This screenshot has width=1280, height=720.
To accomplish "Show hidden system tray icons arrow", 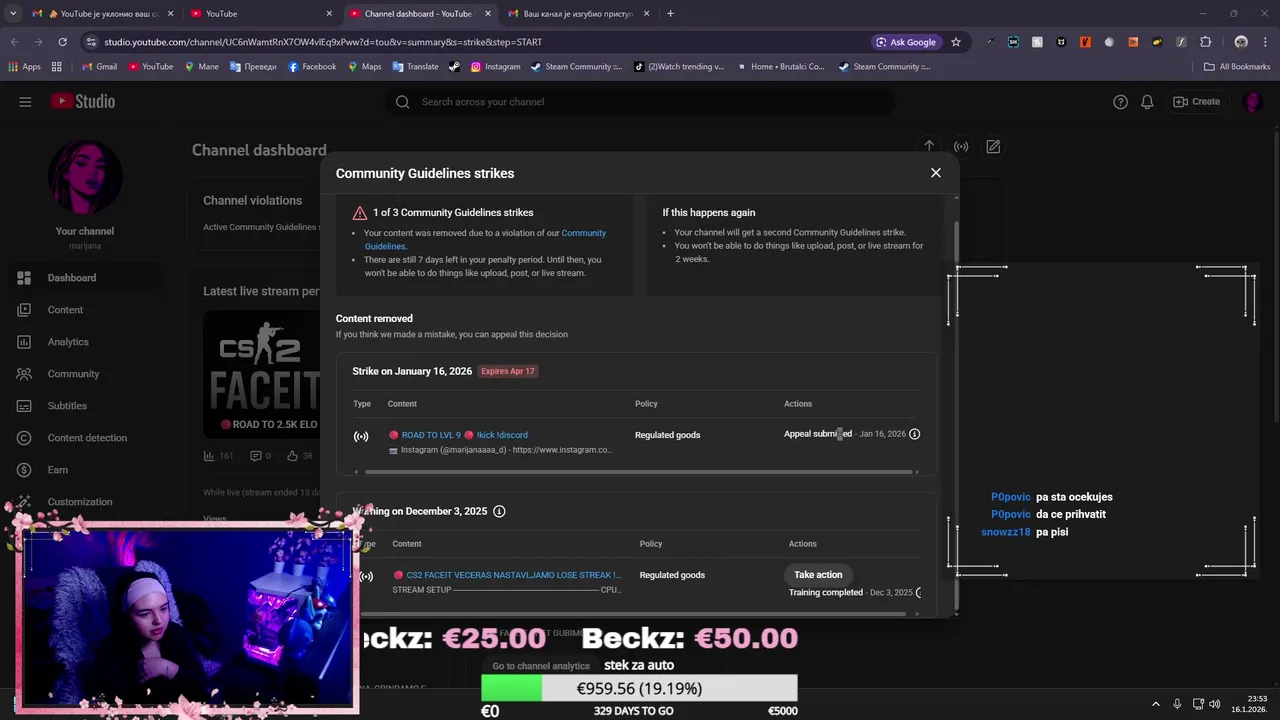I will pyautogui.click(x=1156, y=704).
